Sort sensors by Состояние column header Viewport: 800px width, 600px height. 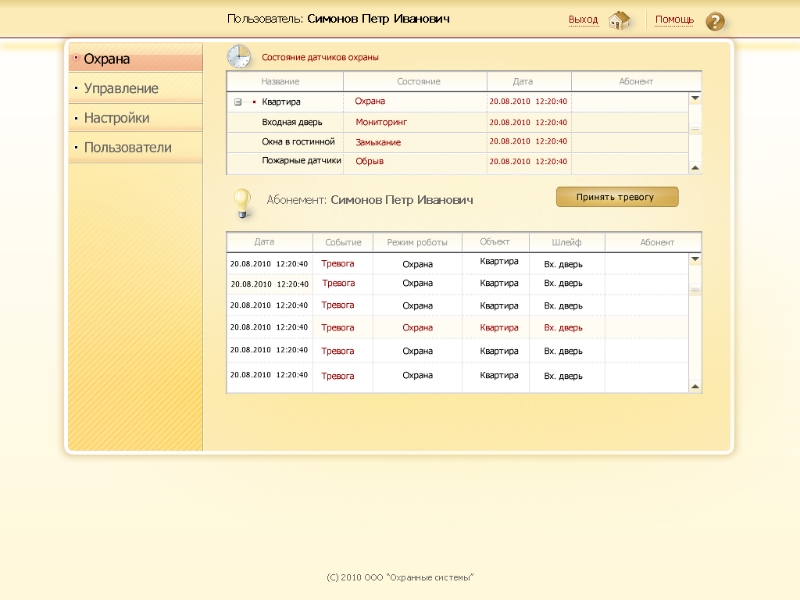(x=415, y=82)
